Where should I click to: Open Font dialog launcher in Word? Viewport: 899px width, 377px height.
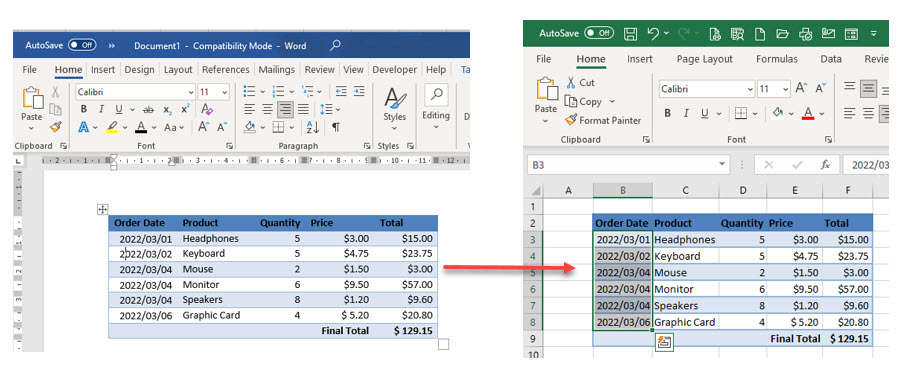229,146
